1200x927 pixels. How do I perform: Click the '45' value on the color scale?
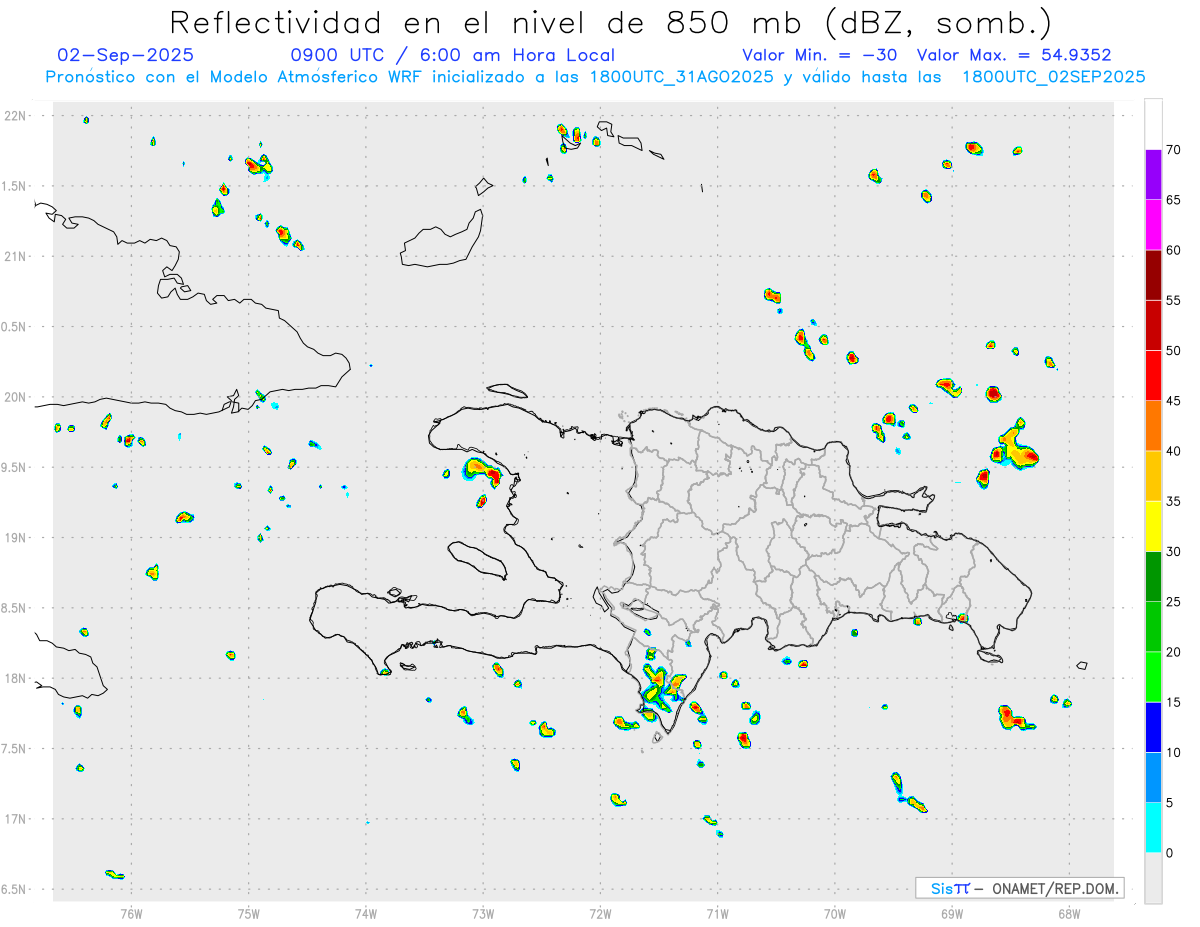point(1173,401)
